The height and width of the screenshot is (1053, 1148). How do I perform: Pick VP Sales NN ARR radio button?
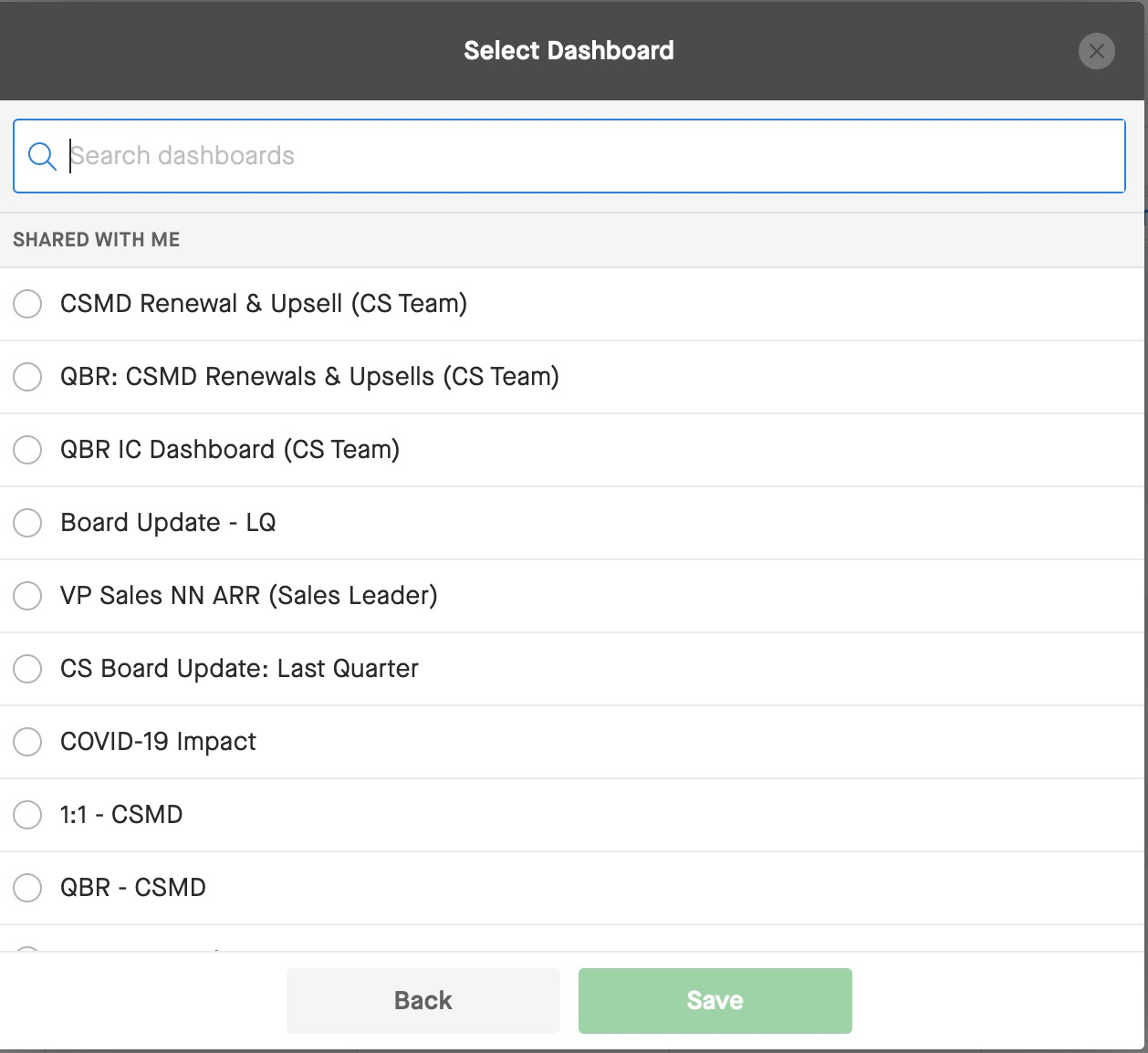coord(27,596)
